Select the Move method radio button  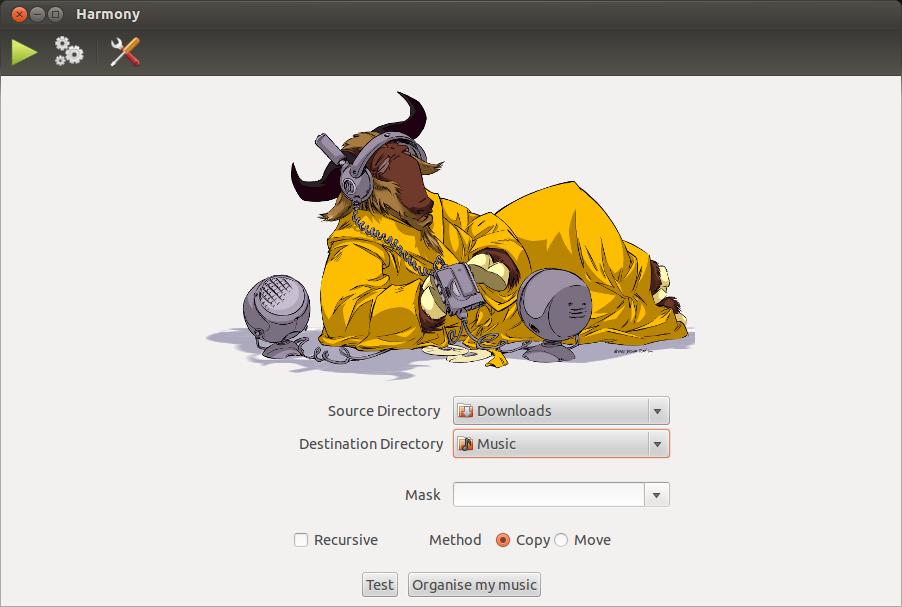(561, 540)
